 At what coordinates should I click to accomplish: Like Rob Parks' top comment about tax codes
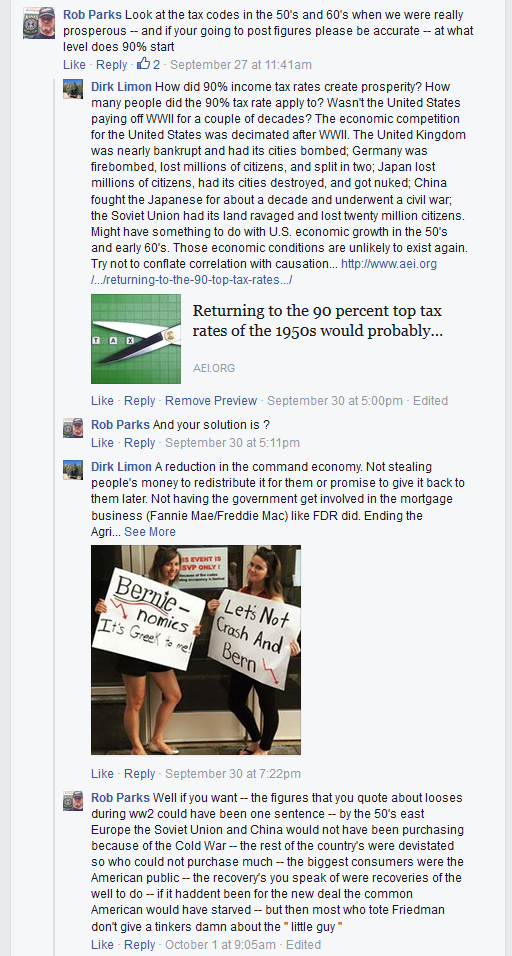[x=74, y=64]
